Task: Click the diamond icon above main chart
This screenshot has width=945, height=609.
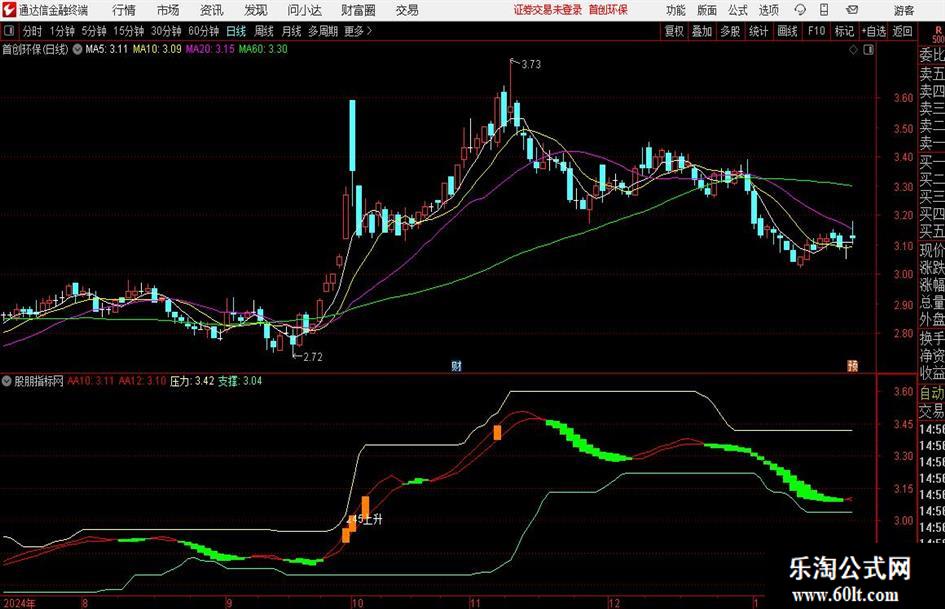Action: click(853, 50)
